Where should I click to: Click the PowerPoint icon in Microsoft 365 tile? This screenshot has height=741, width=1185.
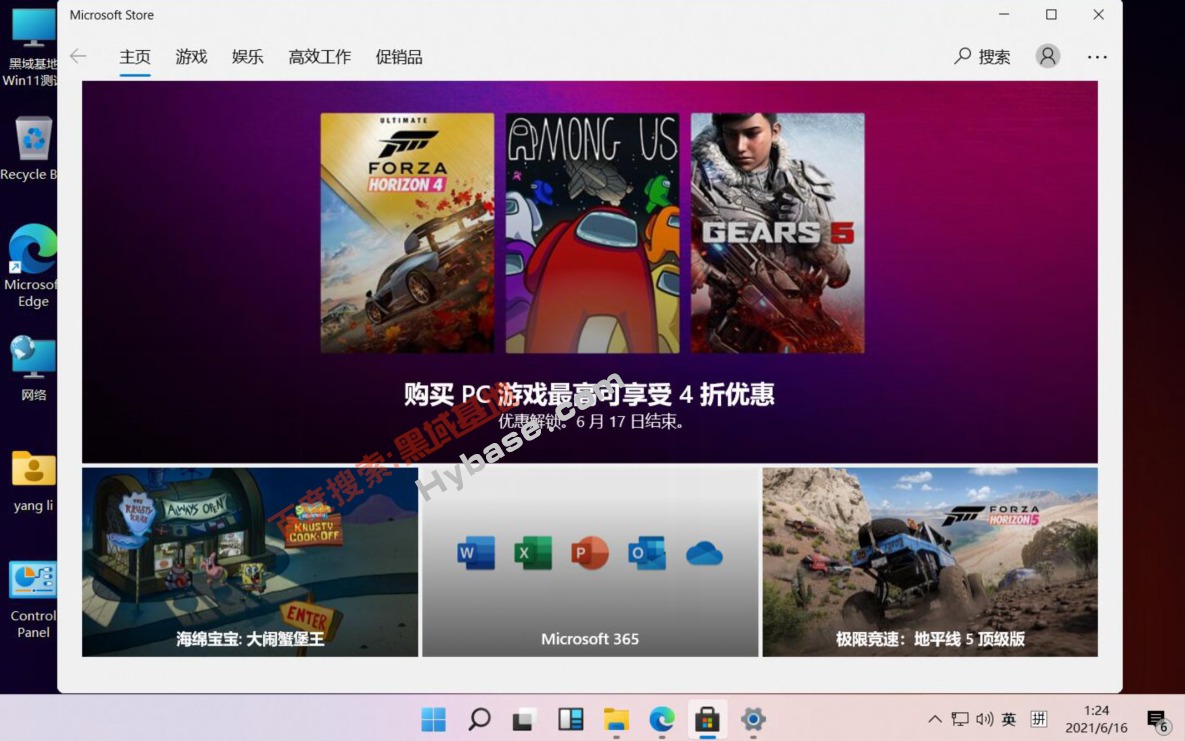(x=590, y=553)
